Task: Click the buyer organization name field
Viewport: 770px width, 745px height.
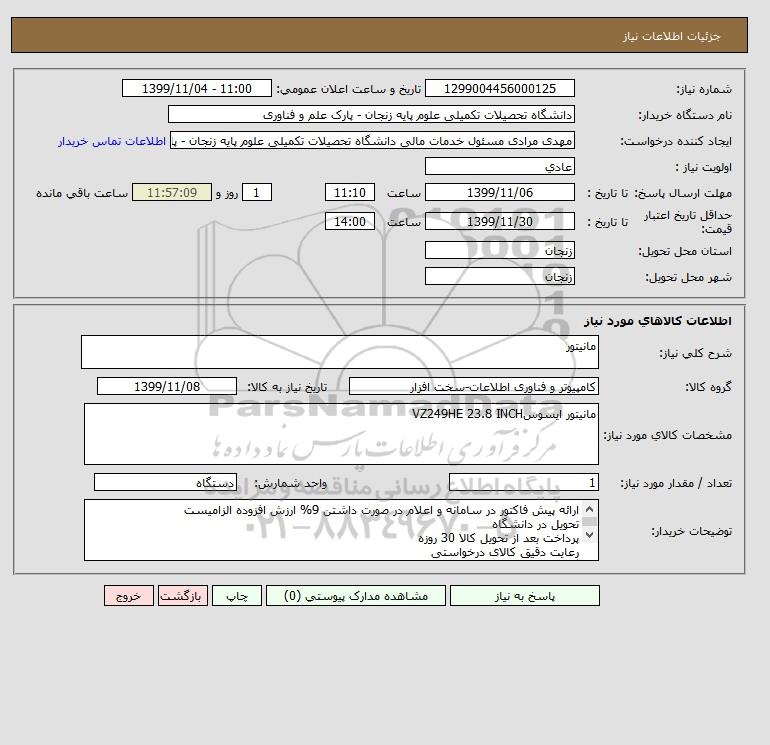Action: click(x=371, y=114)
